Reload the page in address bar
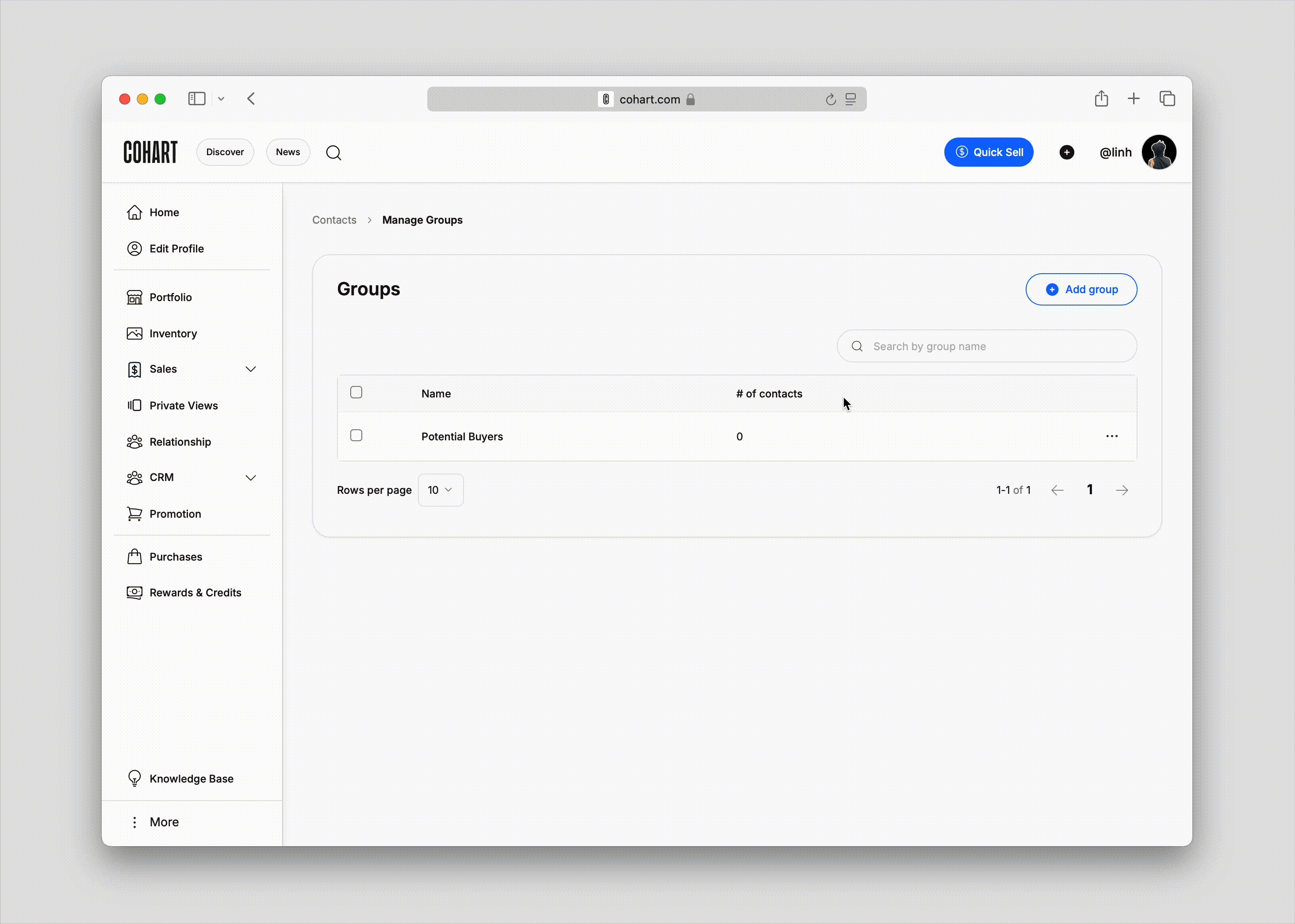 831,99
